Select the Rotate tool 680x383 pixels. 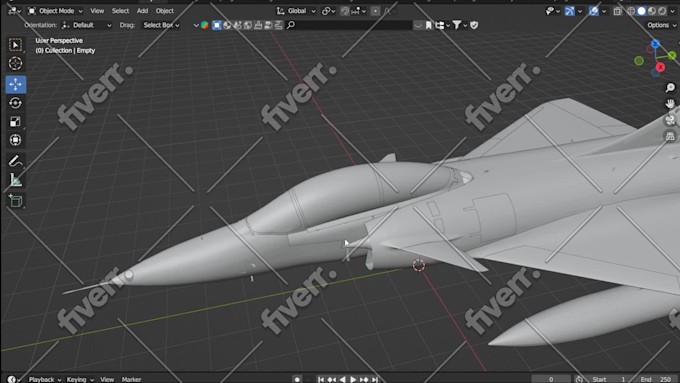[16, 103]
